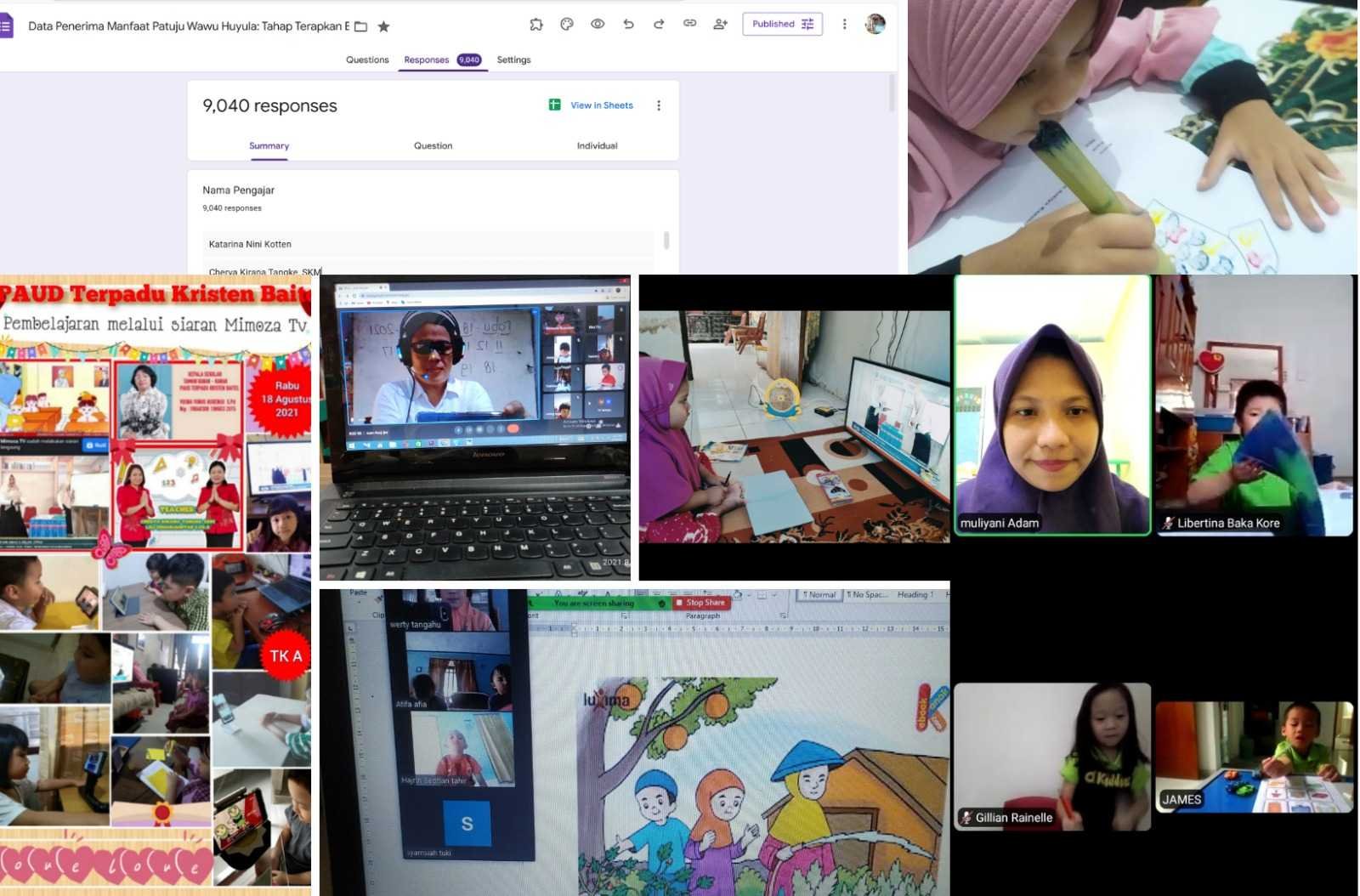Select the muliyani Adam video tile
The width and height of the screenshot is (1360, 896).
click(1052, 405)
